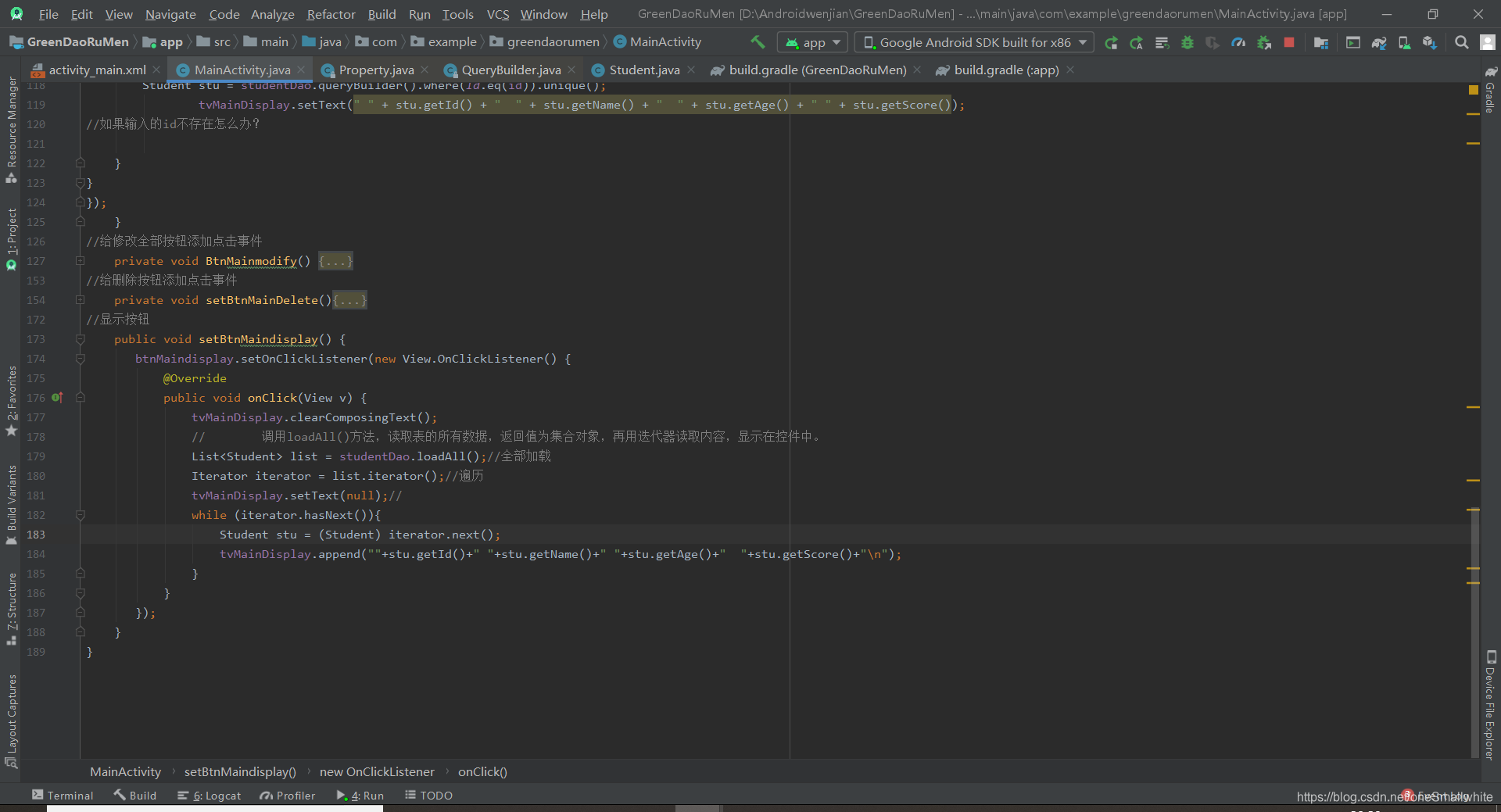Screen dimensions: 1501x812
Task: Collapse the while loop at line 182
Action: 80,515
